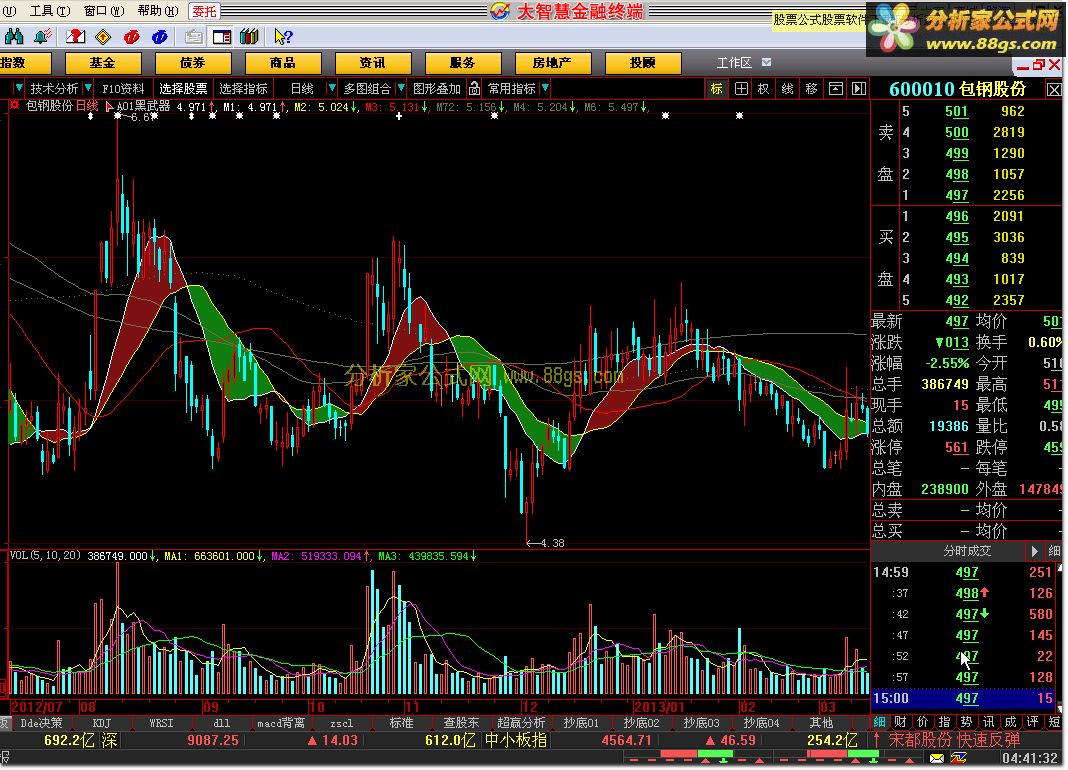Click the red indicator settings icon by 包钢股份
Viewport: 1068px width, 770px height.
(x=14, y=106)
